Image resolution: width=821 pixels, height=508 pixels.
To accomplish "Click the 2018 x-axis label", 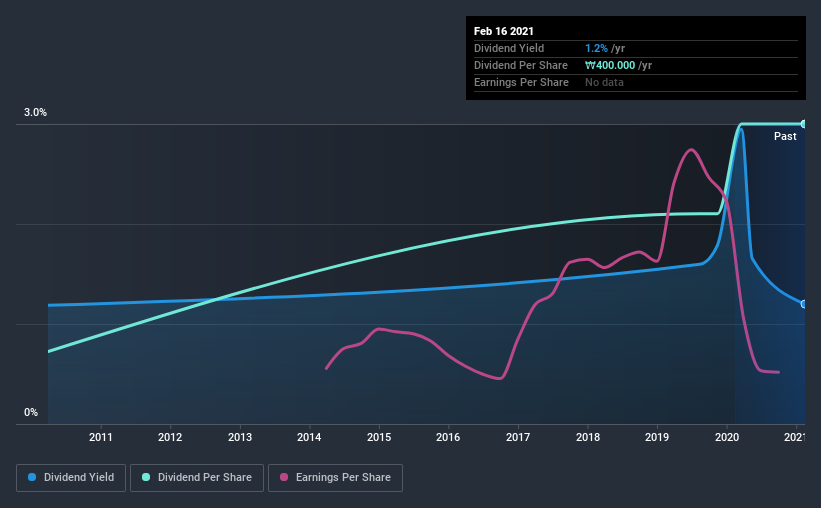I will coord(588,437).
